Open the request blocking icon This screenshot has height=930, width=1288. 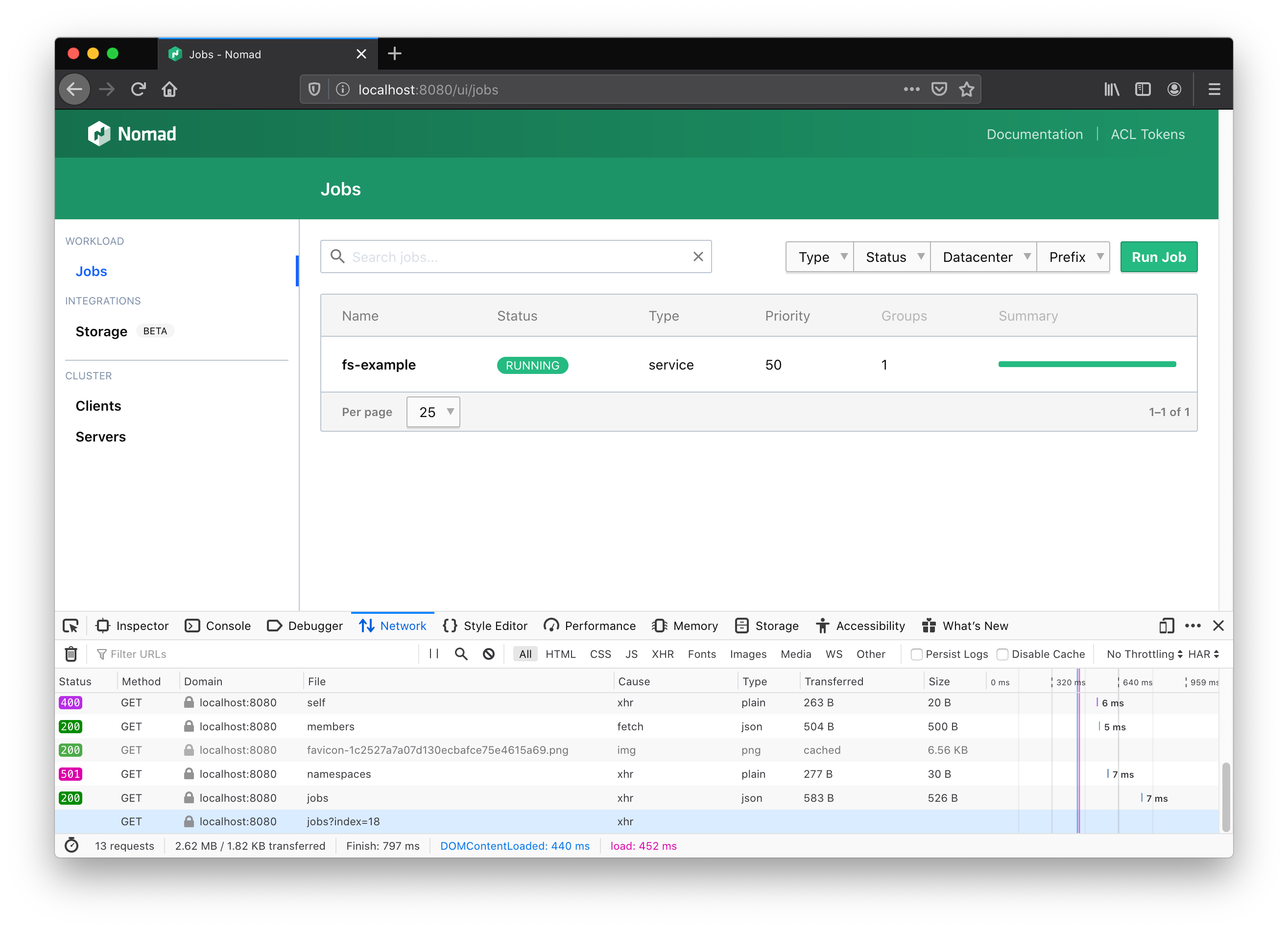(488, 654)
